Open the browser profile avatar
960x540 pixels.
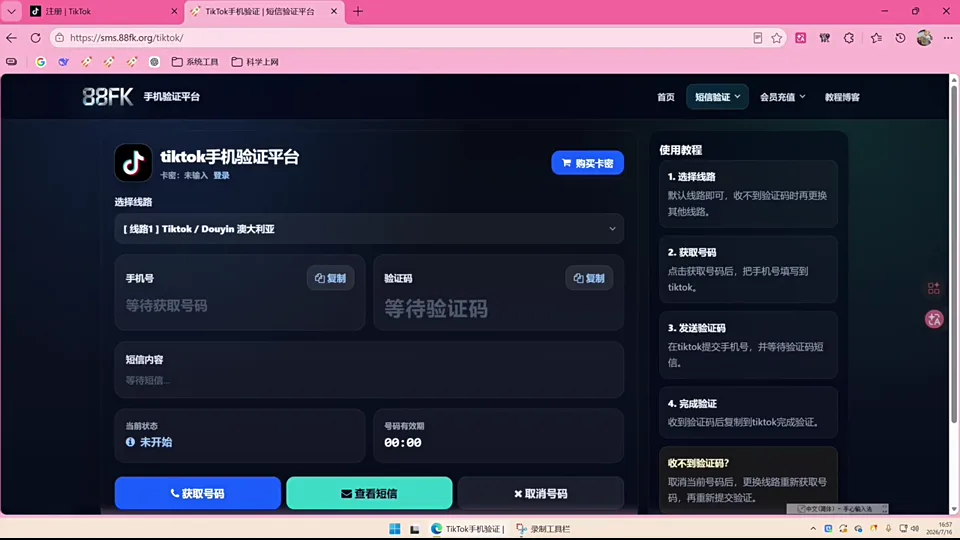924,38
